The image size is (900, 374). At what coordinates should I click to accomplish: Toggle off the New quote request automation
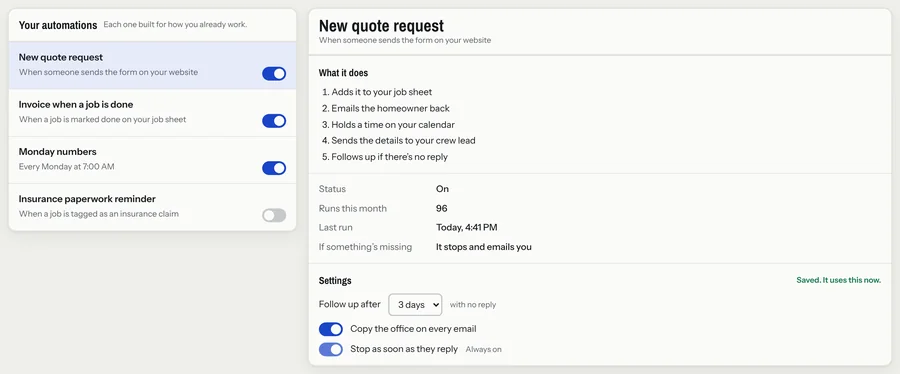point(274,73)
